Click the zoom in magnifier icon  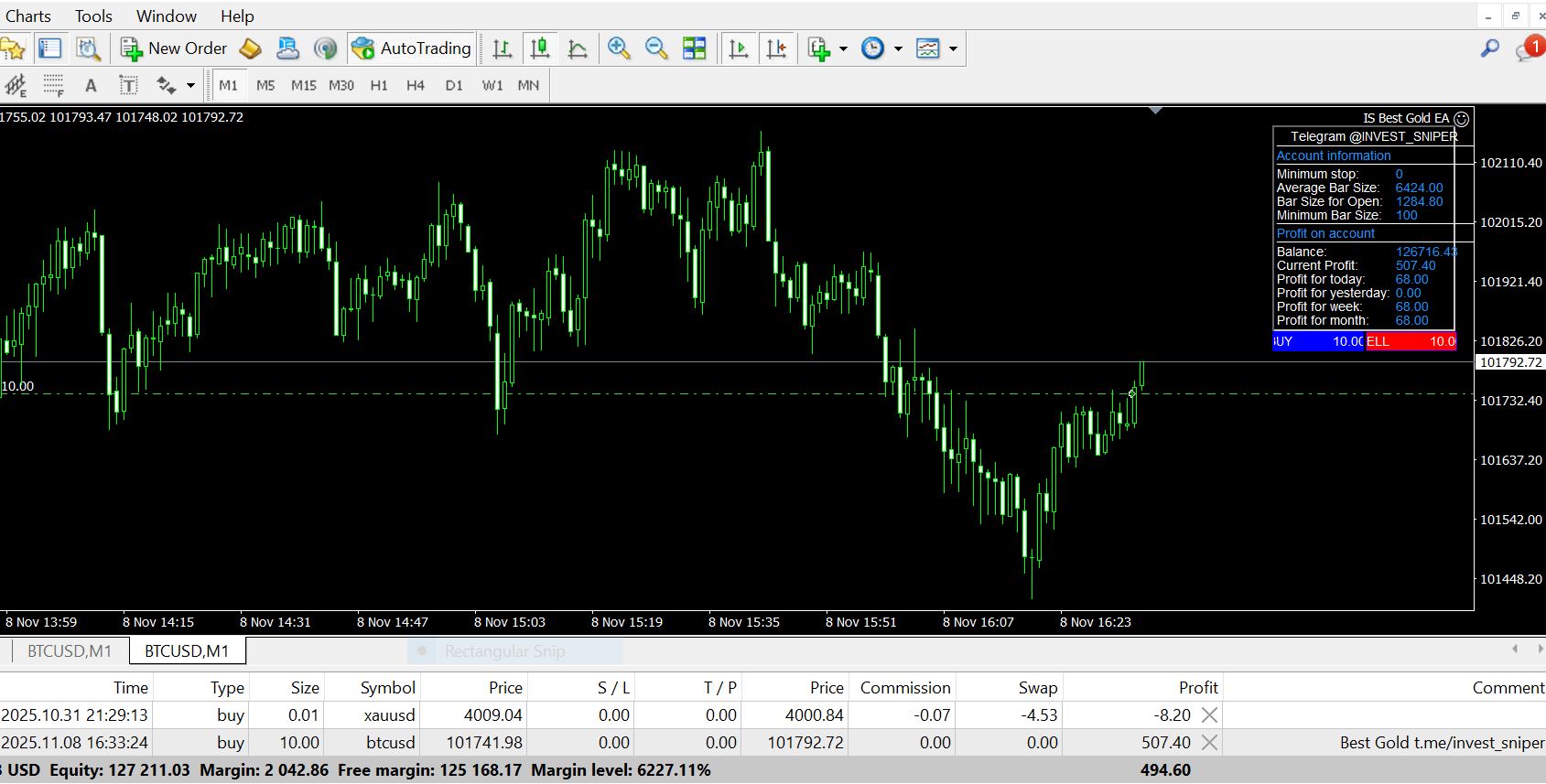(x=619, y=48)
